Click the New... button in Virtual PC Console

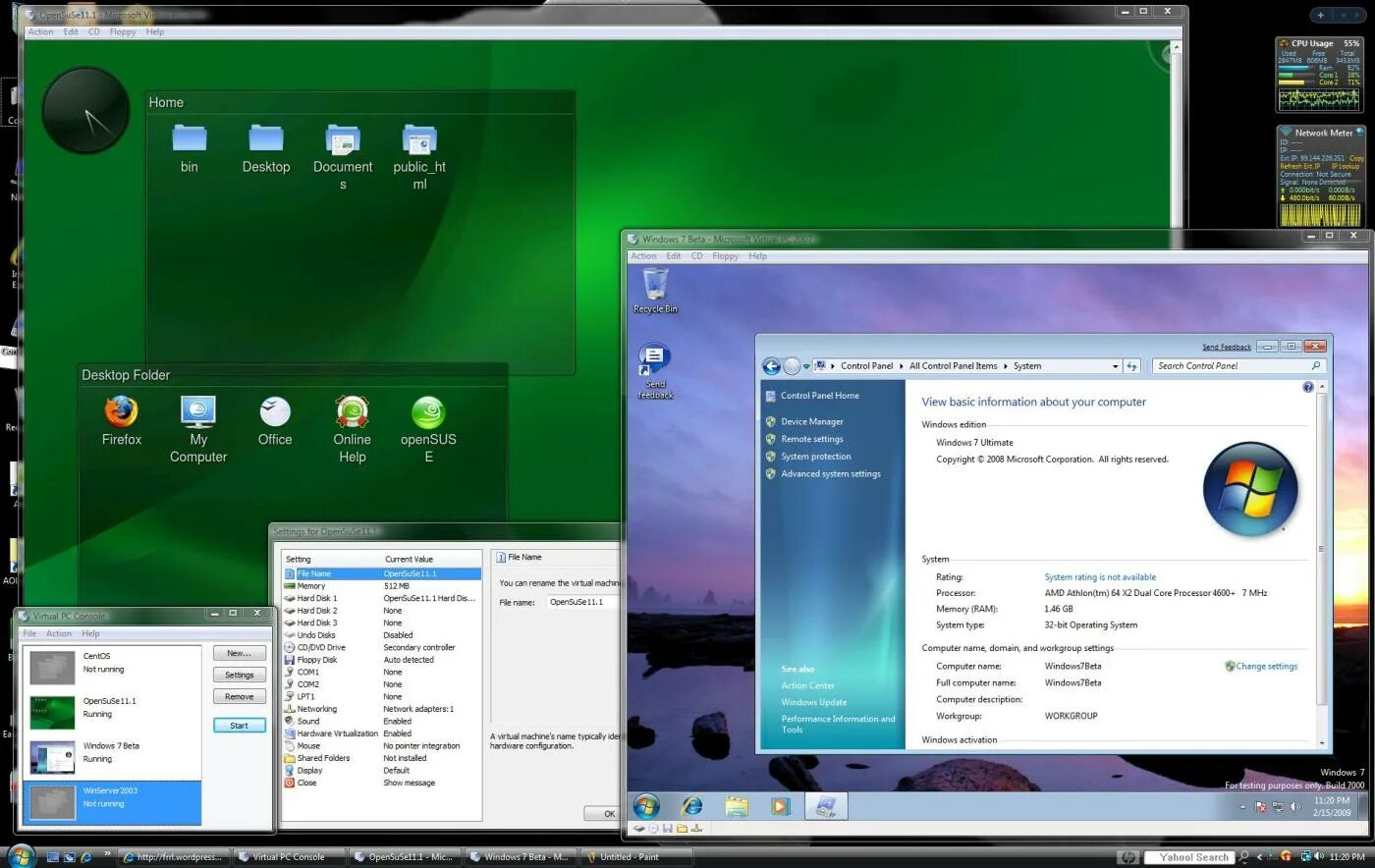point(239,653)
